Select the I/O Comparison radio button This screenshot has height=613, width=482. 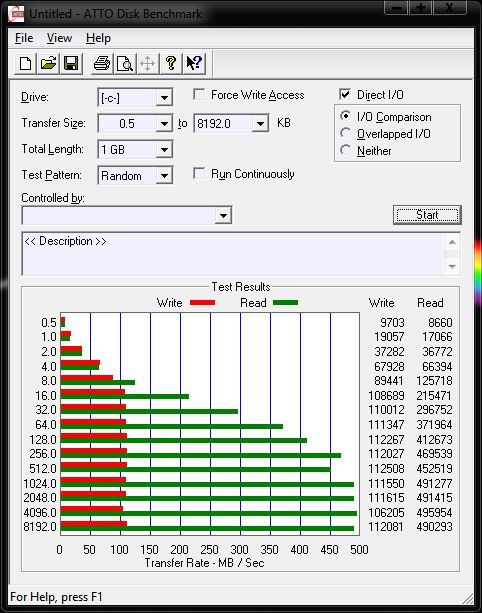[345, 116]
